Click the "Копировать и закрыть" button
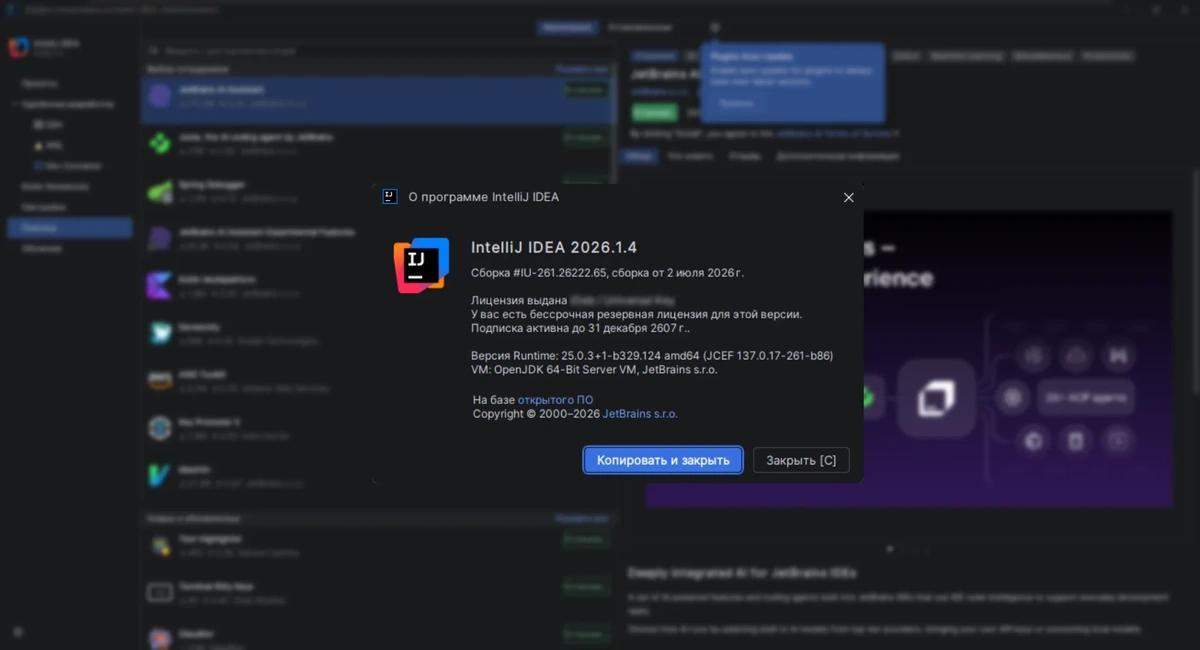This screenshot has height=650, width=1200. (x=663, y=460)
